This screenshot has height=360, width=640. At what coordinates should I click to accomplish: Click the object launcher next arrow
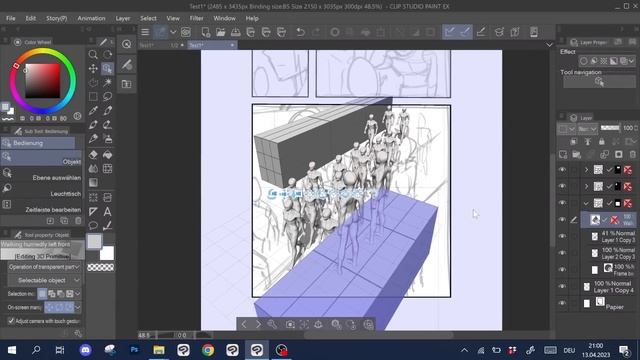pyautogui.click(x=258, y=324)
